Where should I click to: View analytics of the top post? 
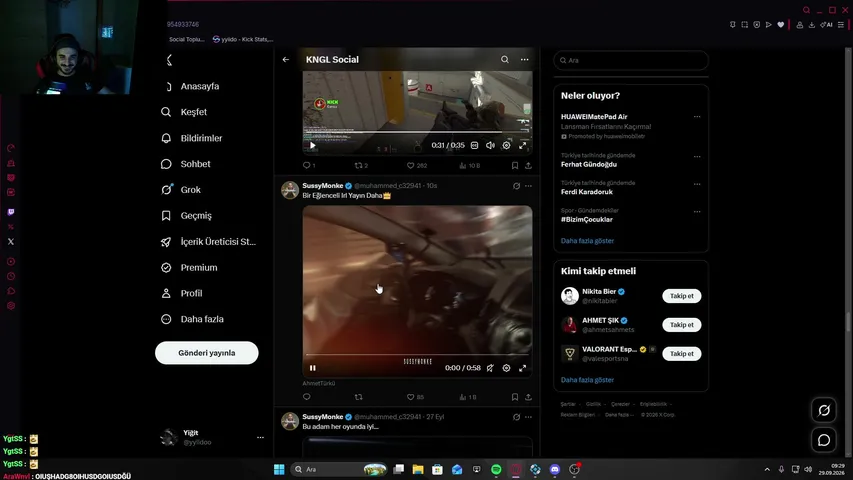pos(469,165)
